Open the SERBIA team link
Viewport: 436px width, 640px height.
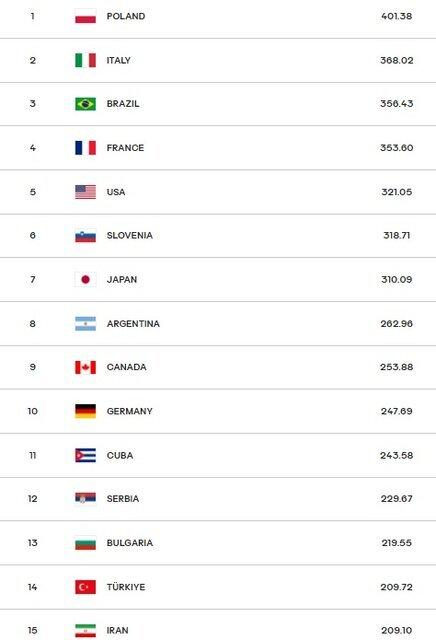click(x=123, y=499)
